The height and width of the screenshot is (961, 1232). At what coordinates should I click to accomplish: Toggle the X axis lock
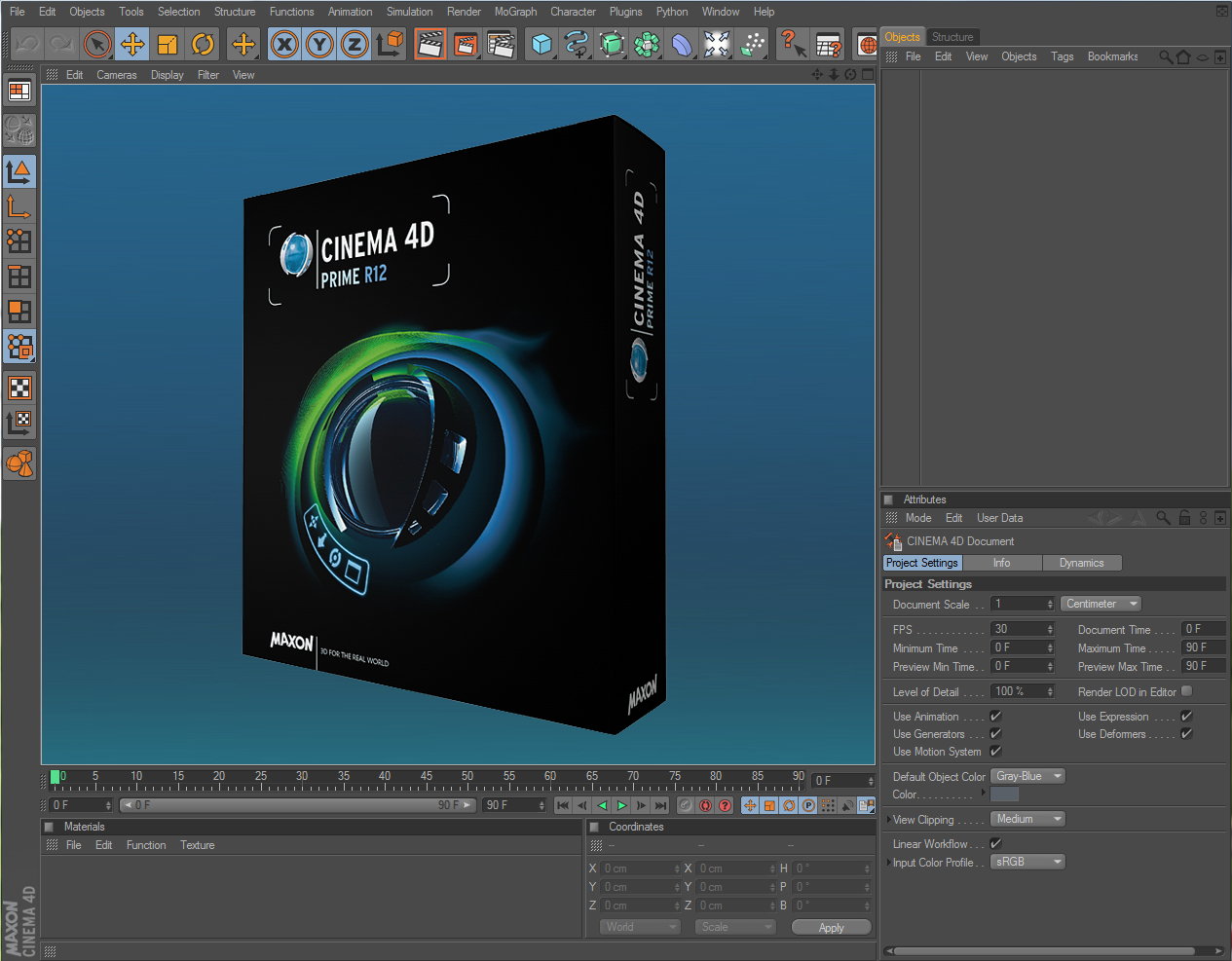coord(284,44)
